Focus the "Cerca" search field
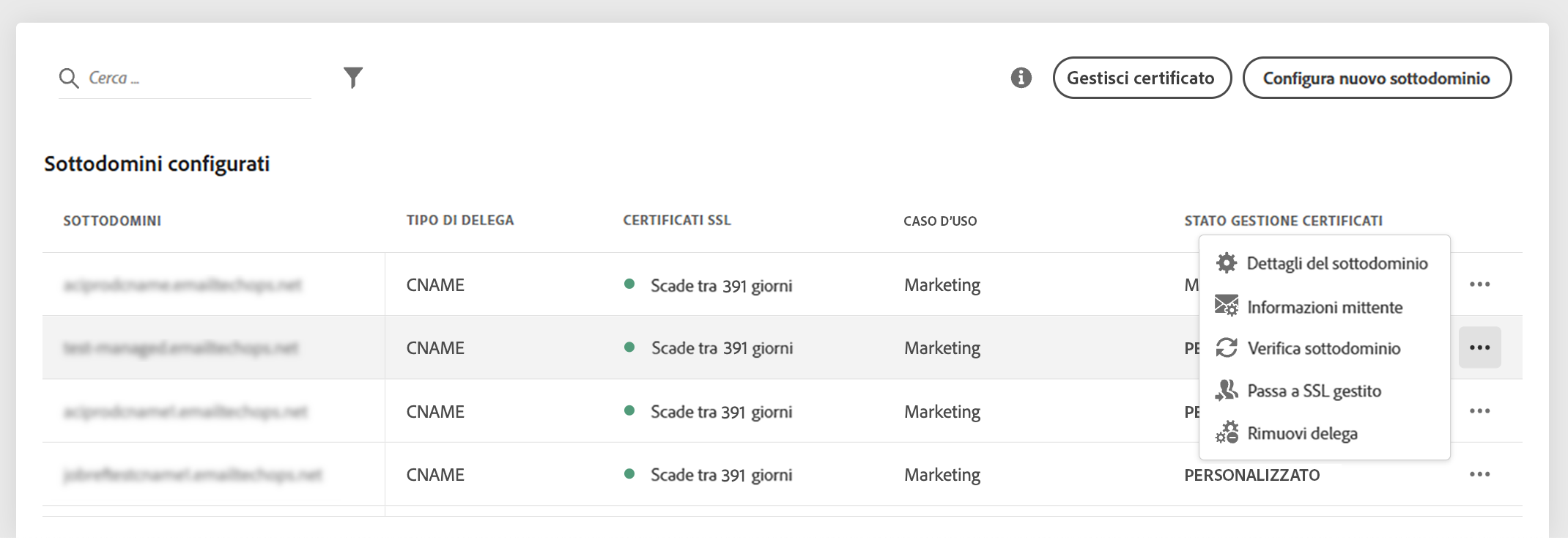 (198, 78)
